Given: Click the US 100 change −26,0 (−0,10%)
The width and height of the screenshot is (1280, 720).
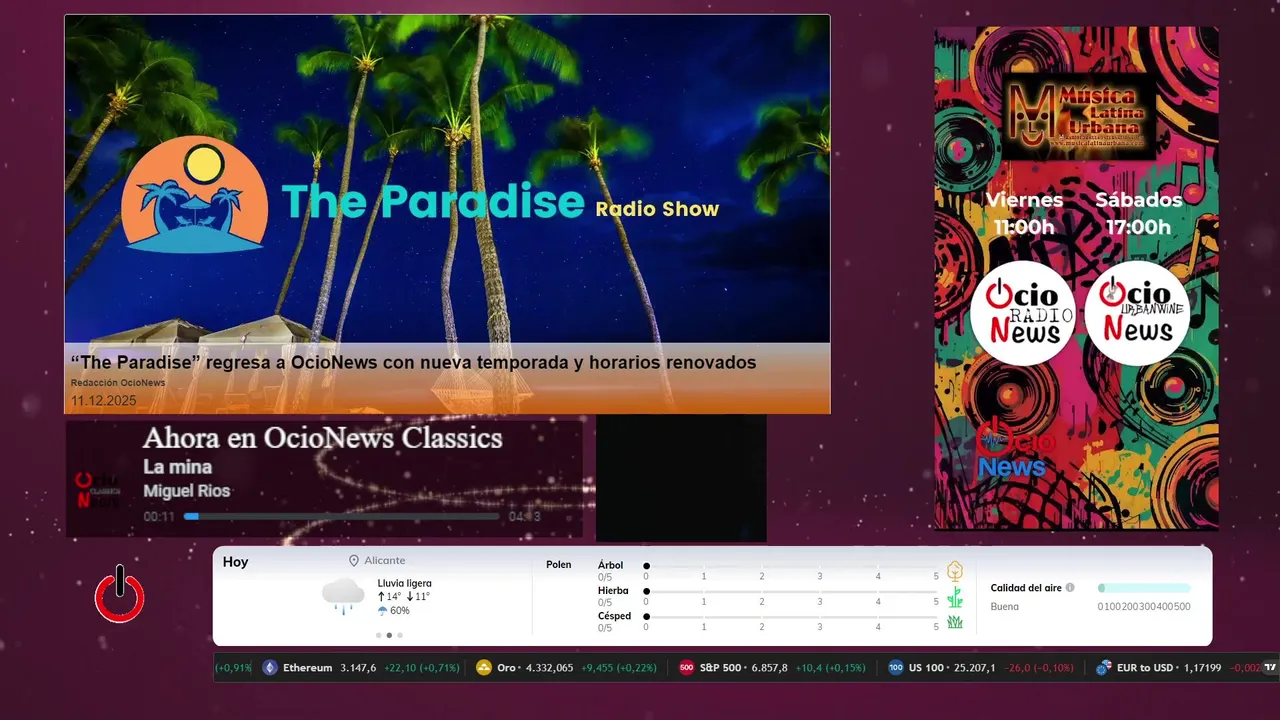Looking at the screenshot, I should (x=1040, y=668).
